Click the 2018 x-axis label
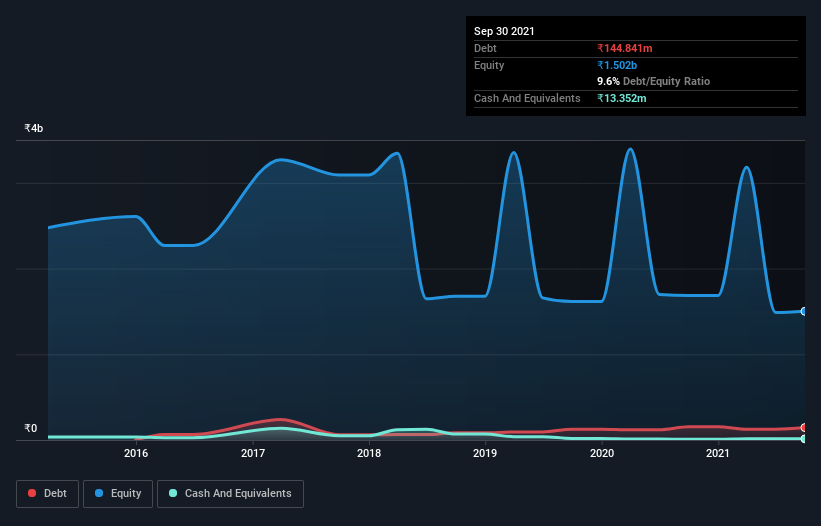Image resolution: width=821 pixels, height=526 pixels. click(369, 453)
